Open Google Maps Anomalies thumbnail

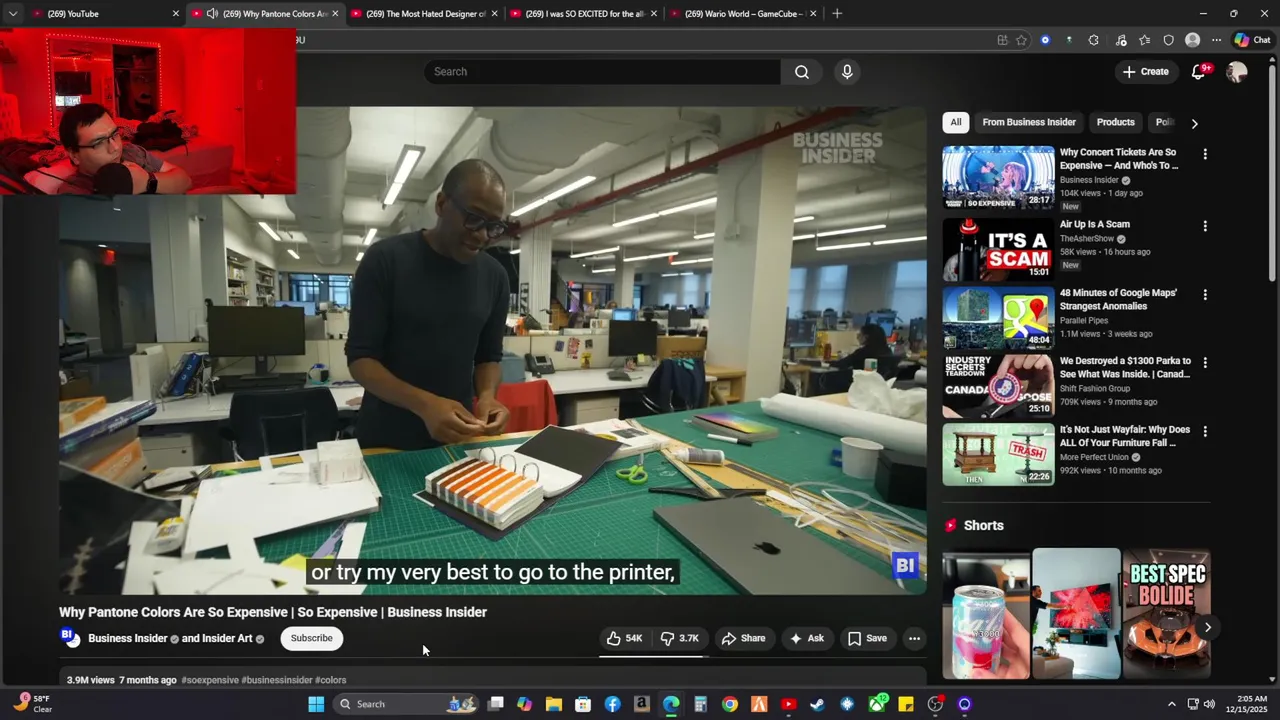click(x=998, y=318)
